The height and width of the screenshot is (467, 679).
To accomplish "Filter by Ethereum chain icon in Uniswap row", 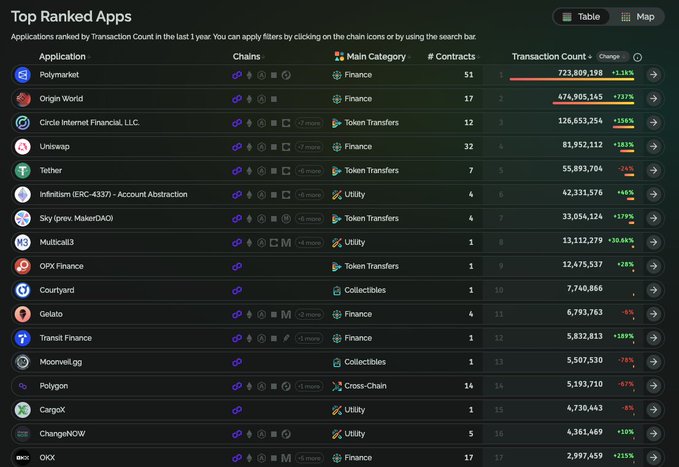I will click(x=249, y=147).
